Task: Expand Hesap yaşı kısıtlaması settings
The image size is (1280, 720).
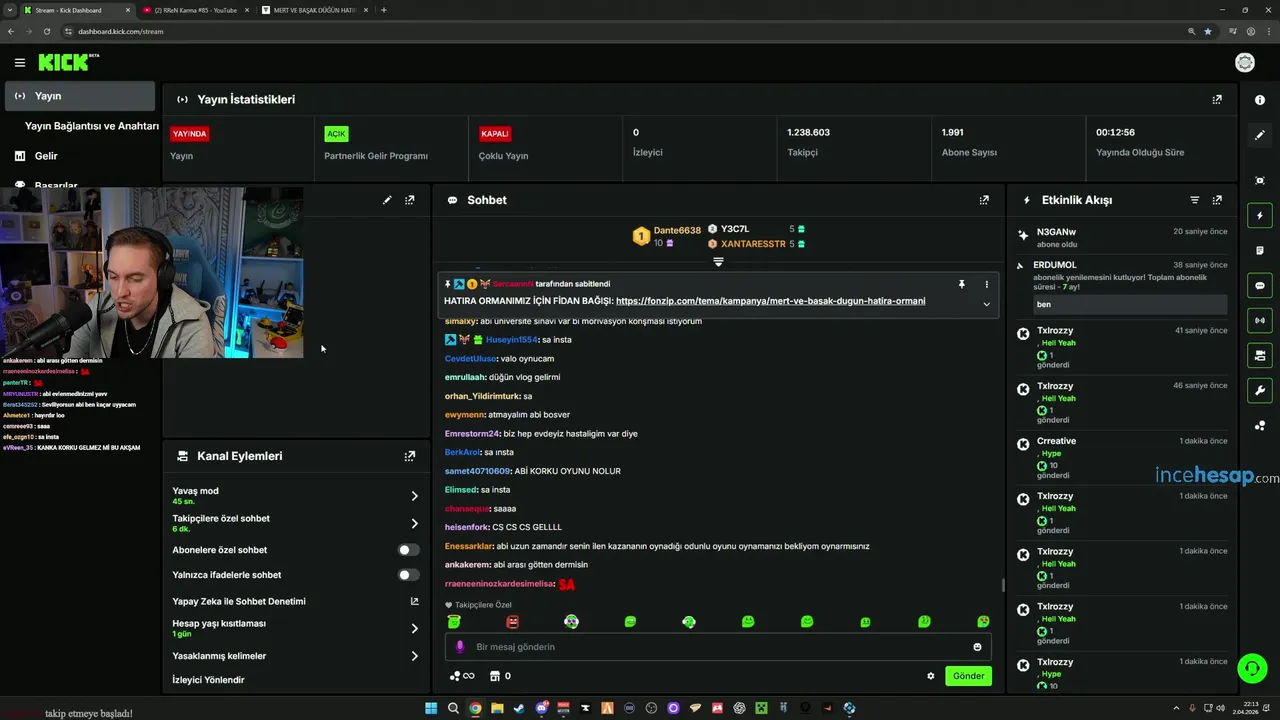Action: pyautogui.click(x=414, y=629)
